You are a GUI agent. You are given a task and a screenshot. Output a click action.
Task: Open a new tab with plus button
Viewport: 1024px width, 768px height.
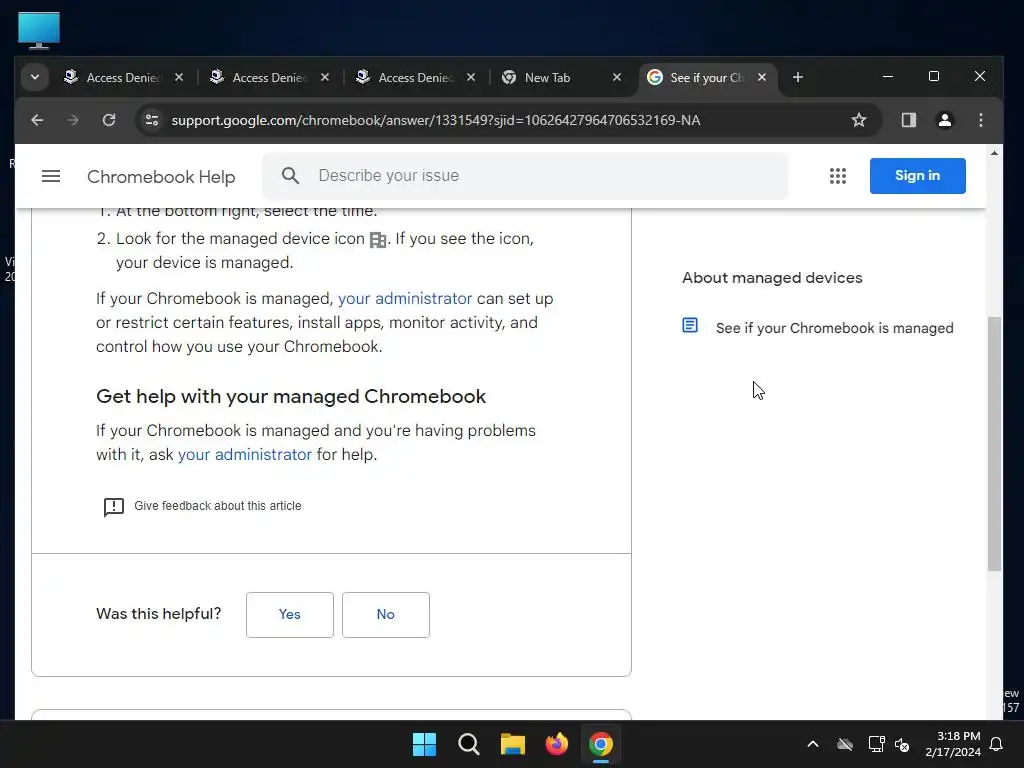(x=797, y=77)
